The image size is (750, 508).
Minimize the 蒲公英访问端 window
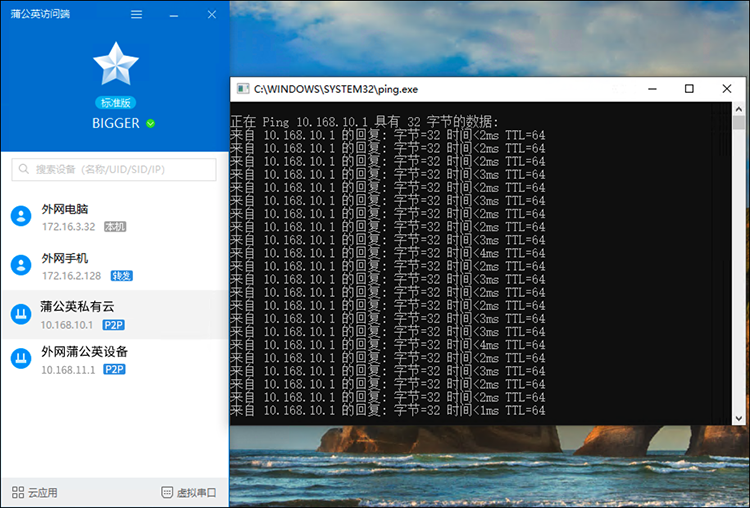click(x=174, y=15)
